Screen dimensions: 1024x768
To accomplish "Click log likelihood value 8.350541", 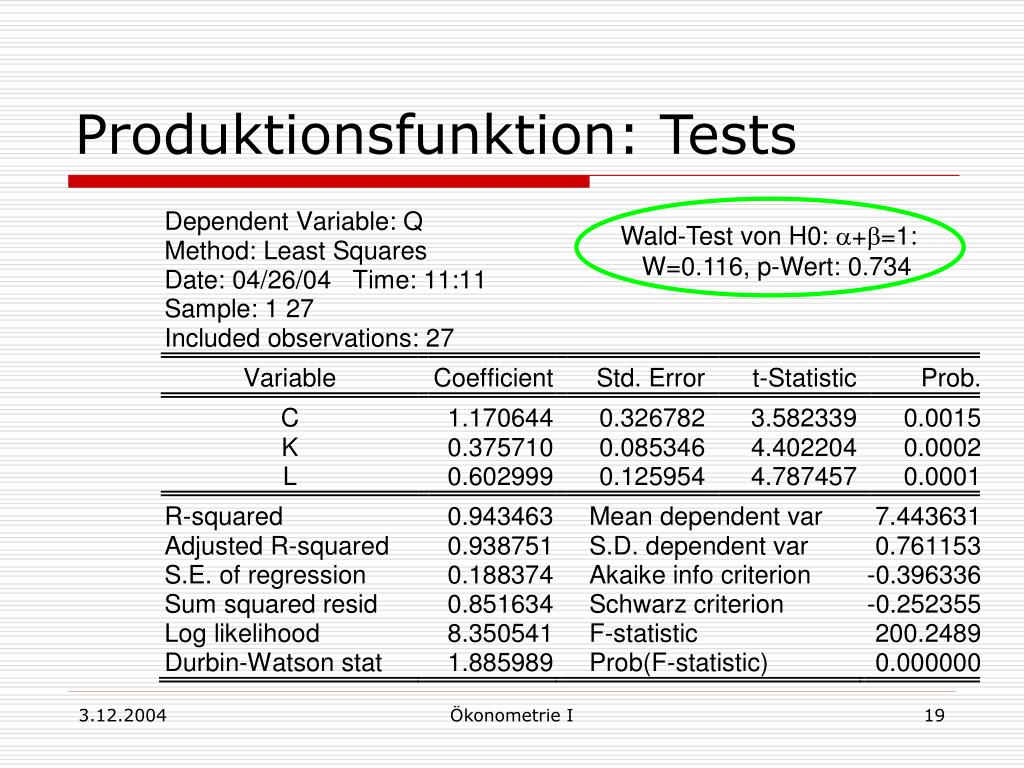I will [x=500, y=633].
